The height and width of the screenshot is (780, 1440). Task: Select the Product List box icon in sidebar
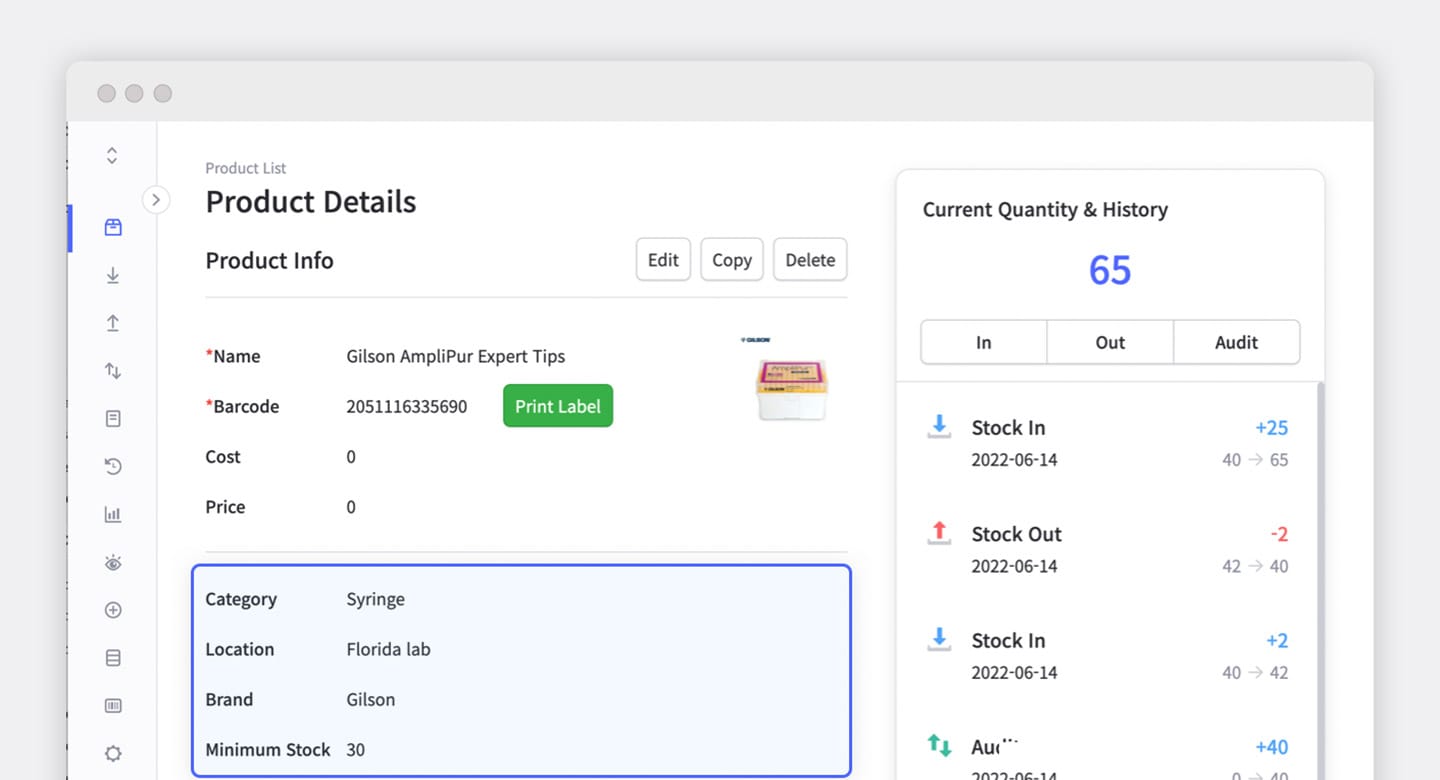tap(112, 227)
